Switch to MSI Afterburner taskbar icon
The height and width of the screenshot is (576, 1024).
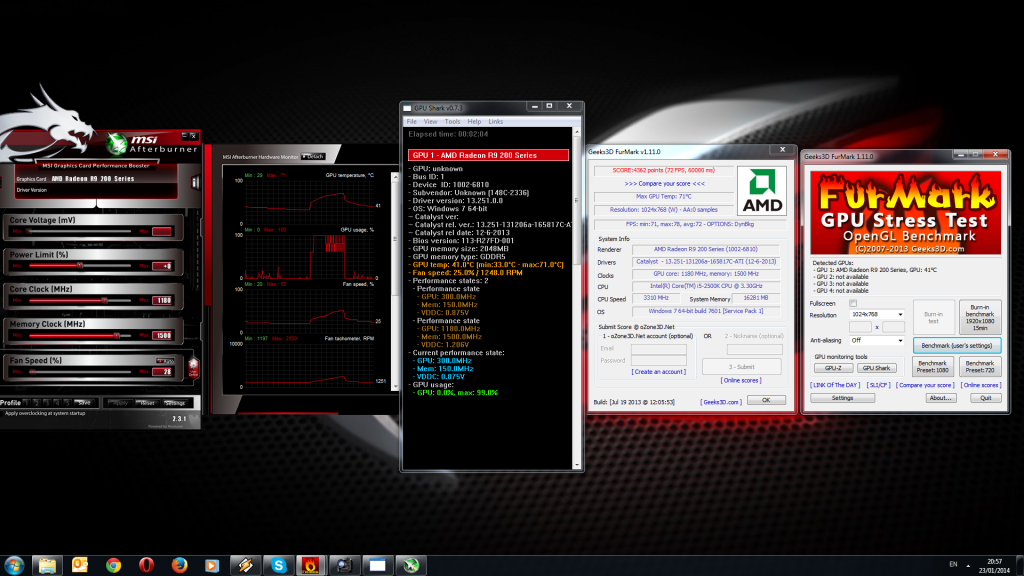tap(411, 565)
